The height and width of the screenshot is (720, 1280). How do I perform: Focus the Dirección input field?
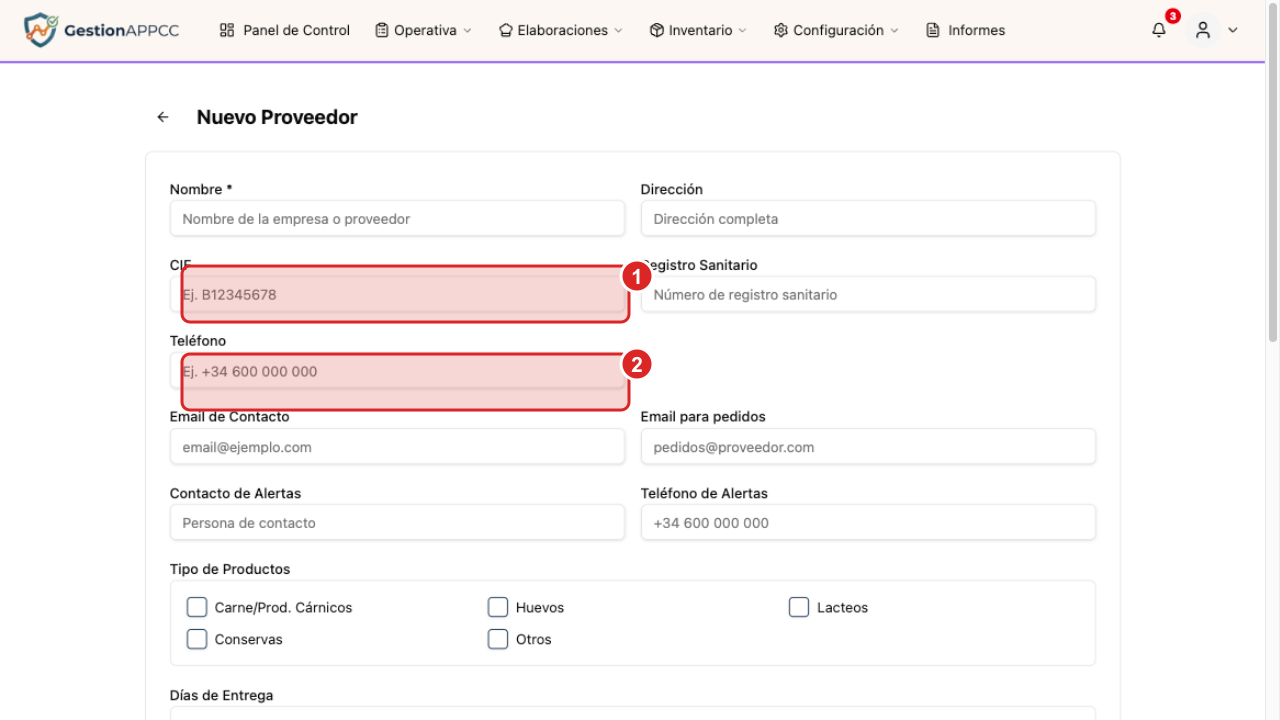[x=868, y=219]
